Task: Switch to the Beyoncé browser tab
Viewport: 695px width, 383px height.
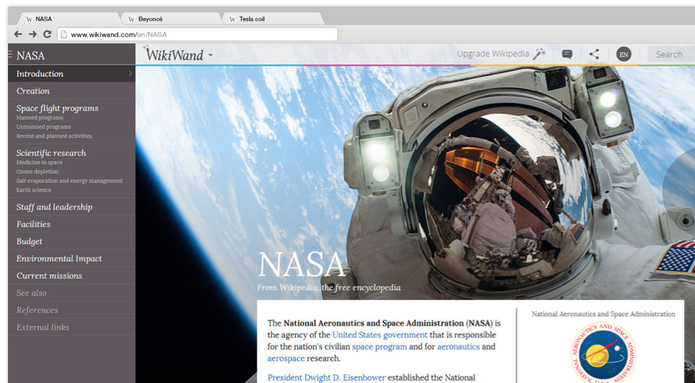Action: (x=171, y=19)
